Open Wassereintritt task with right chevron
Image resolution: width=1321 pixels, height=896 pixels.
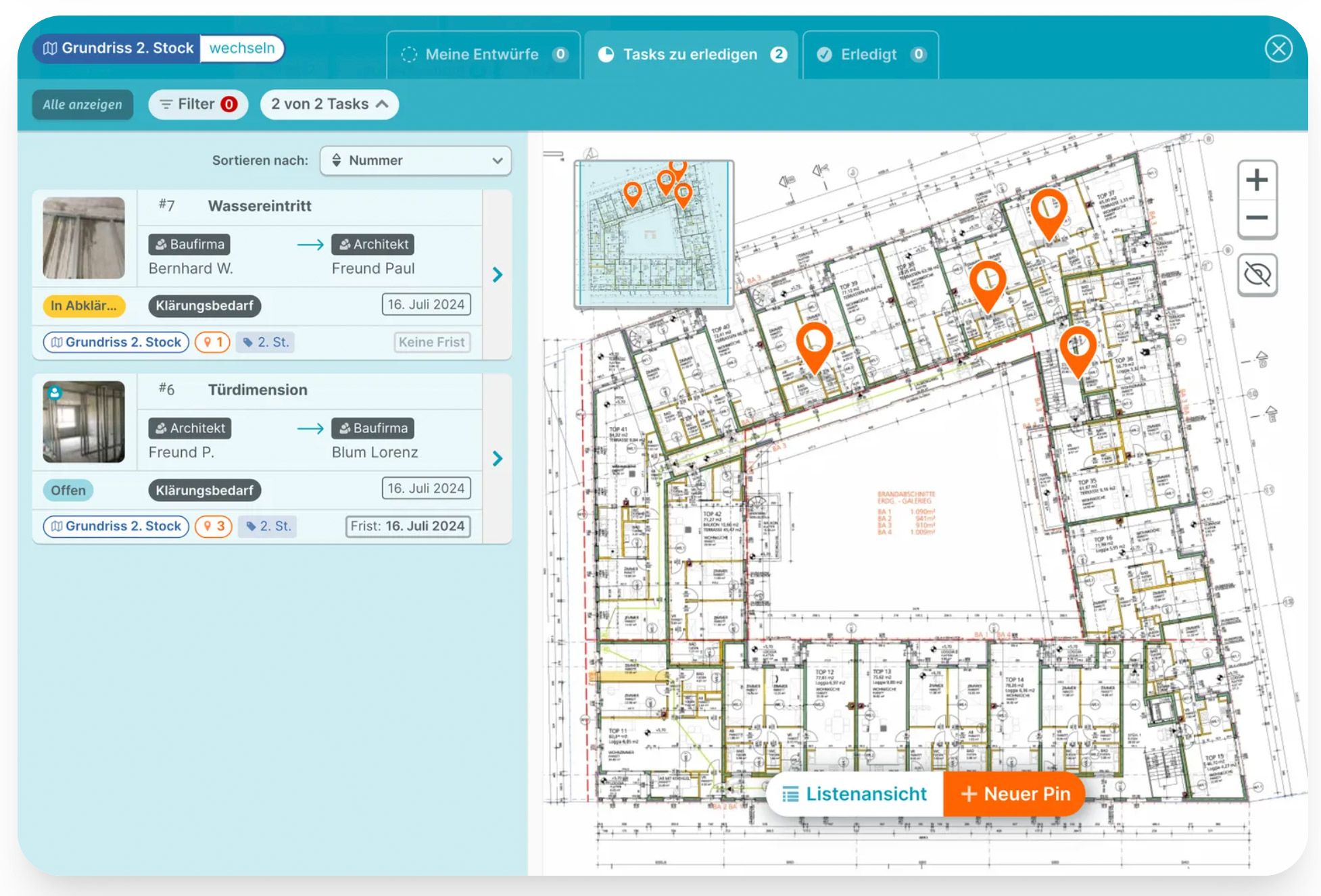[498, 274]
